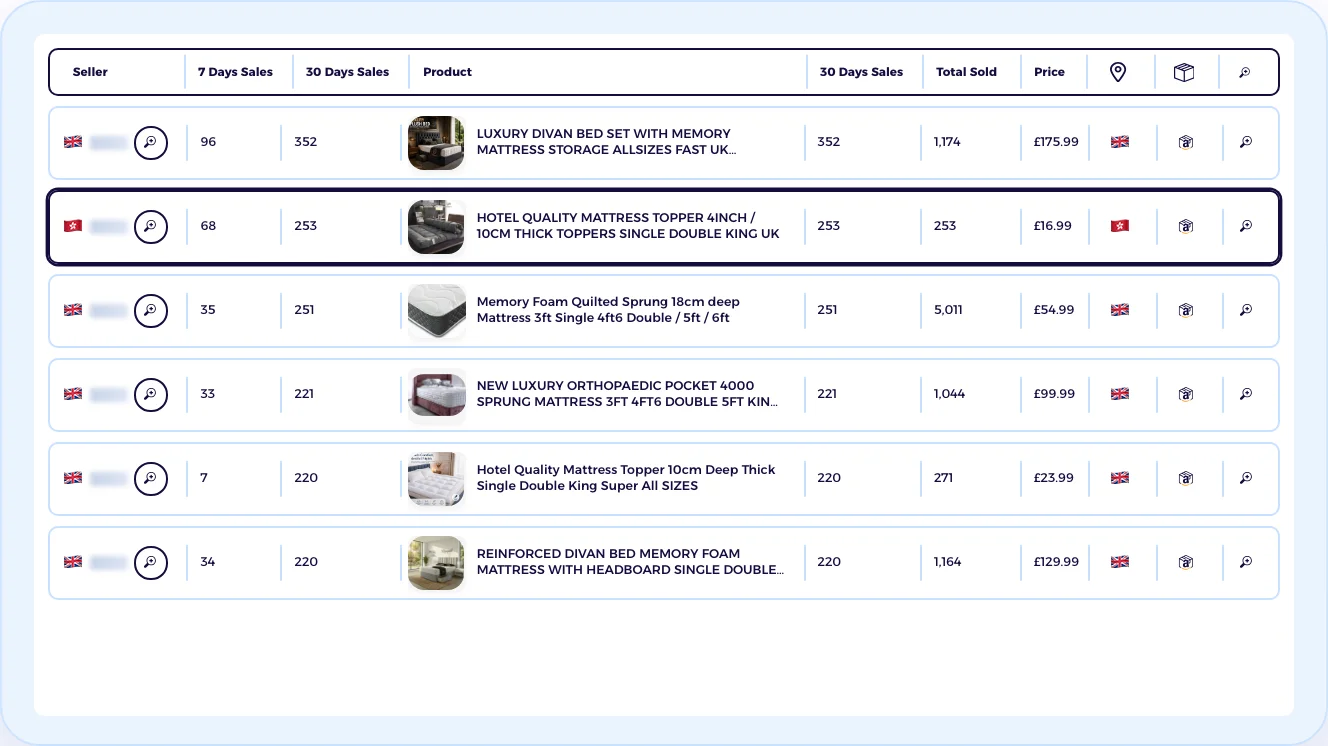1328x746 pixels.
Task: Click the shipping box icon in the £175.99 row
Action: tap(1186, 142)
